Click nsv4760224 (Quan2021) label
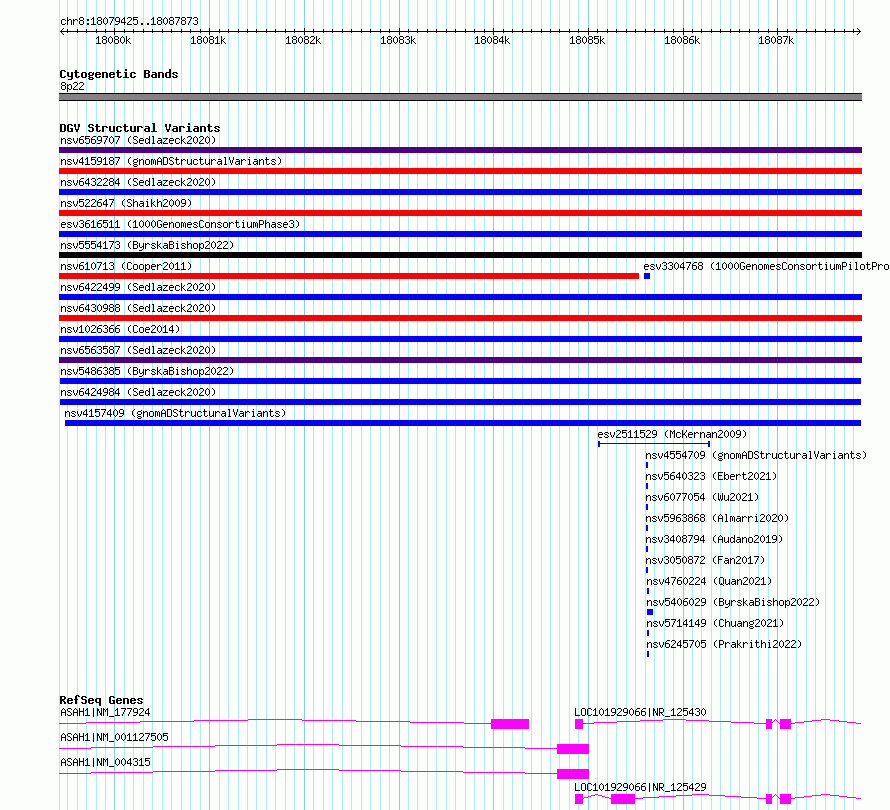Viewport: 890px width, 810px height. 709,581
